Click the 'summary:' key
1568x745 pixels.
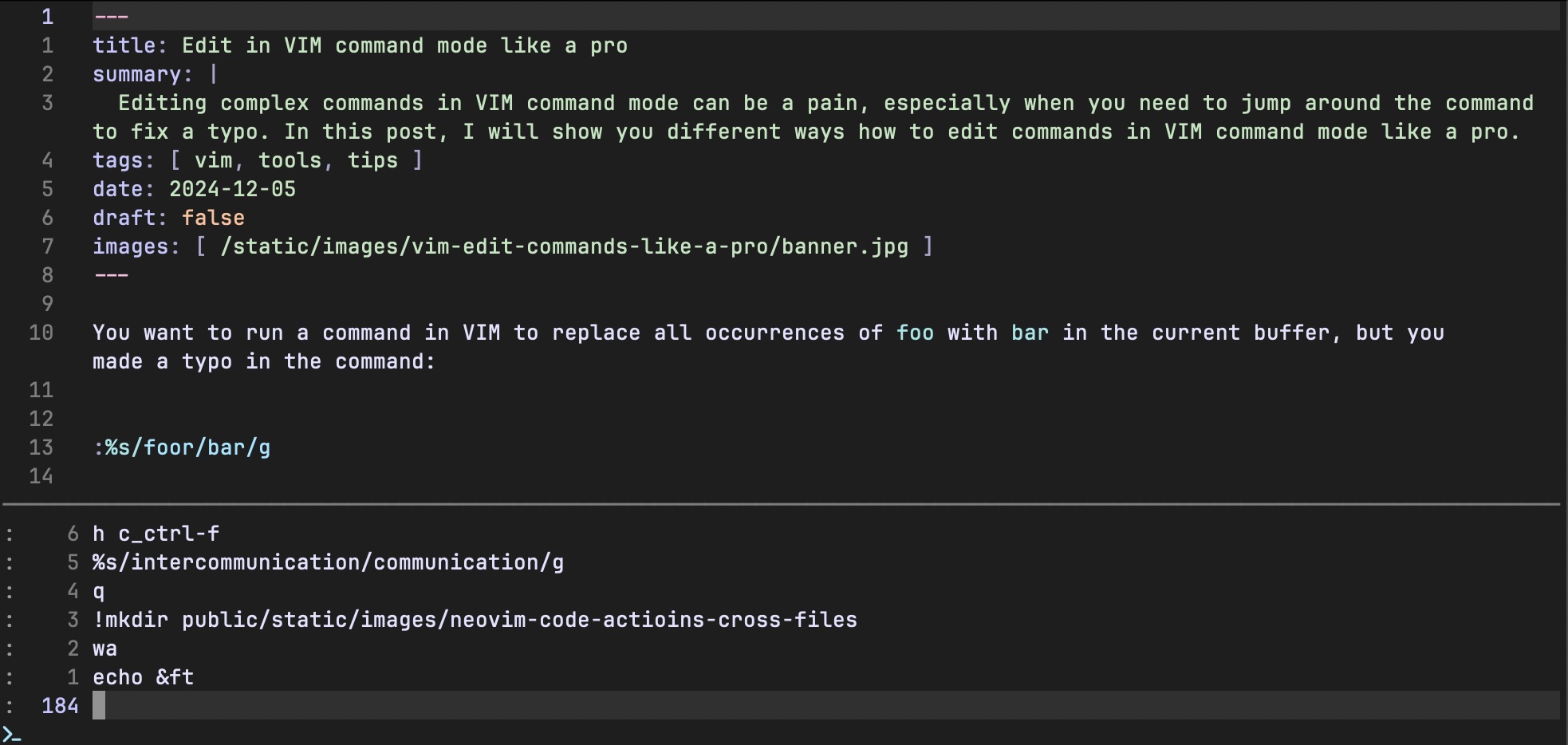click(x=142, y=74)
